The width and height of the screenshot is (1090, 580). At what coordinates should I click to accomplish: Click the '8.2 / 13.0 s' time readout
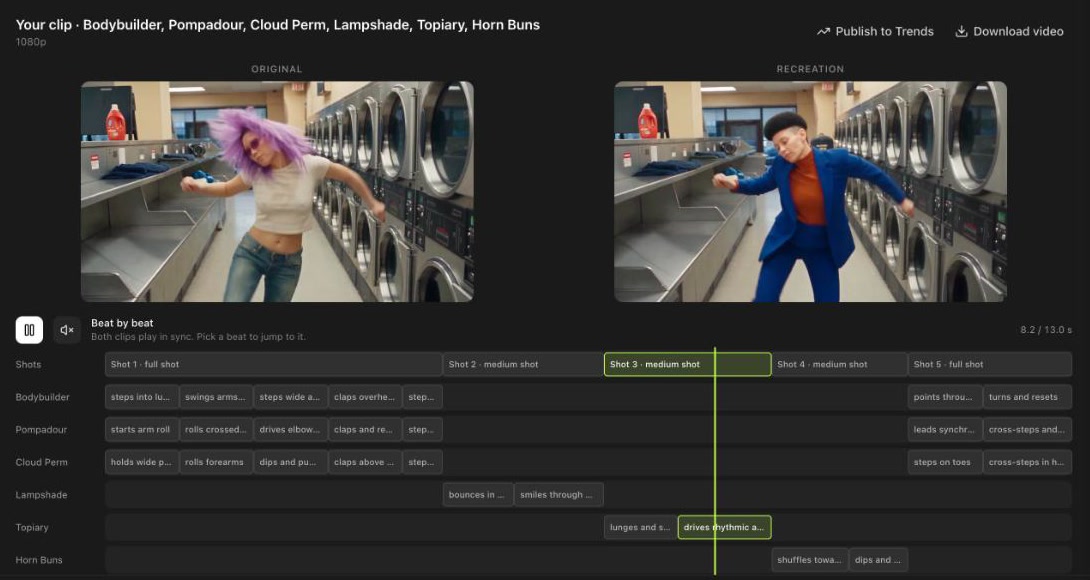[1046, 330]
